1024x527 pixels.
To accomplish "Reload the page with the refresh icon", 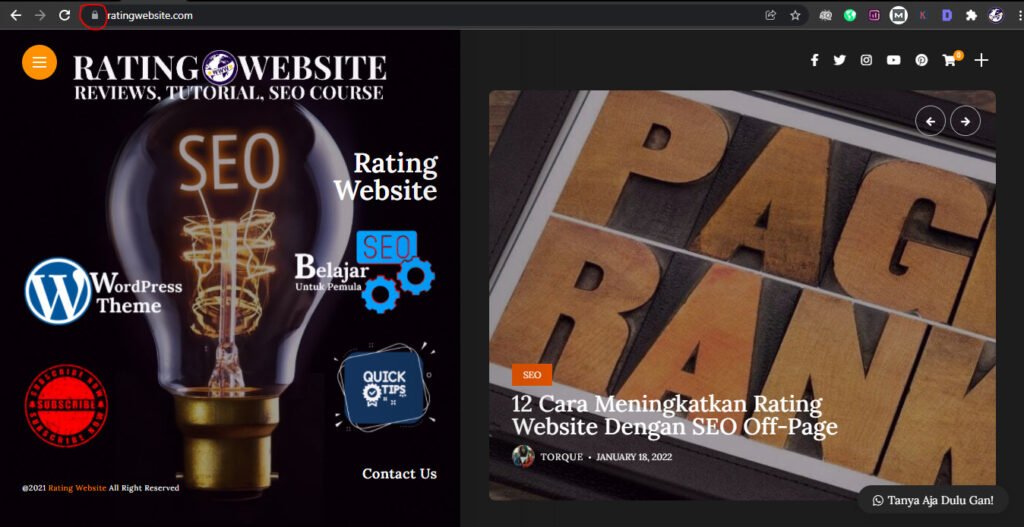I will point(65,15).
